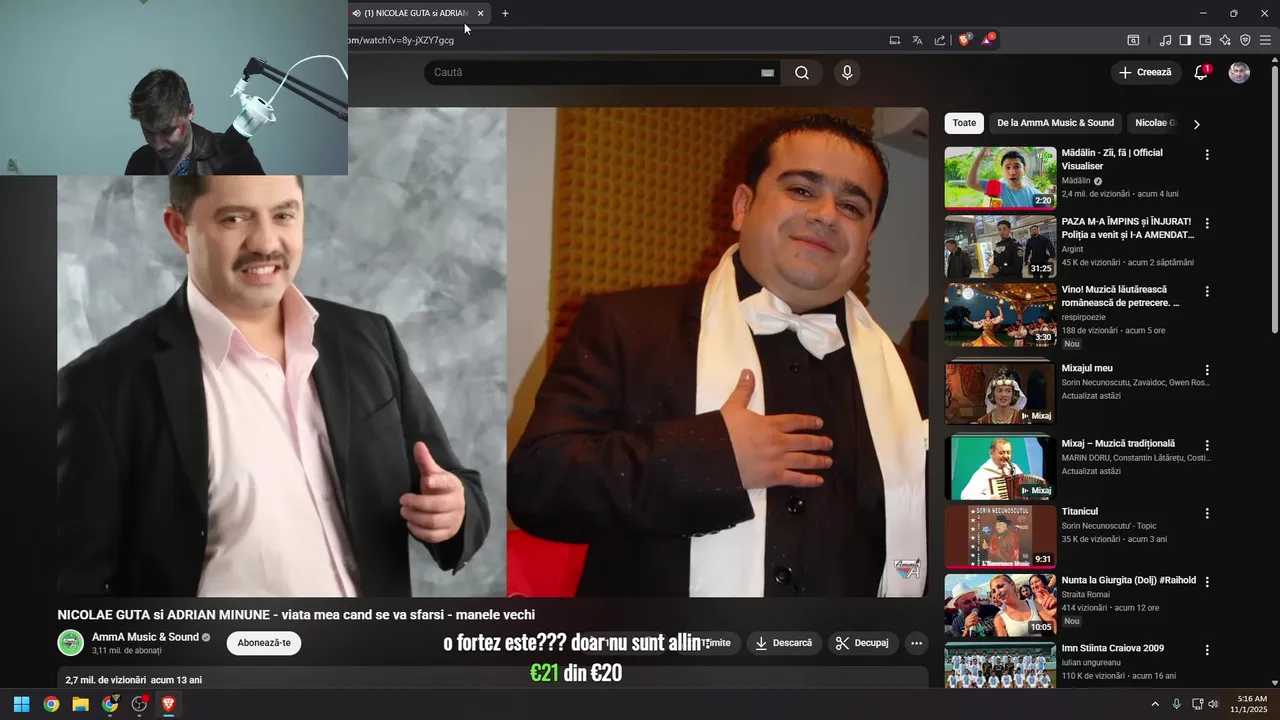
Task: Open more actions three-dot button under video
Action: (x=916, y=643)
